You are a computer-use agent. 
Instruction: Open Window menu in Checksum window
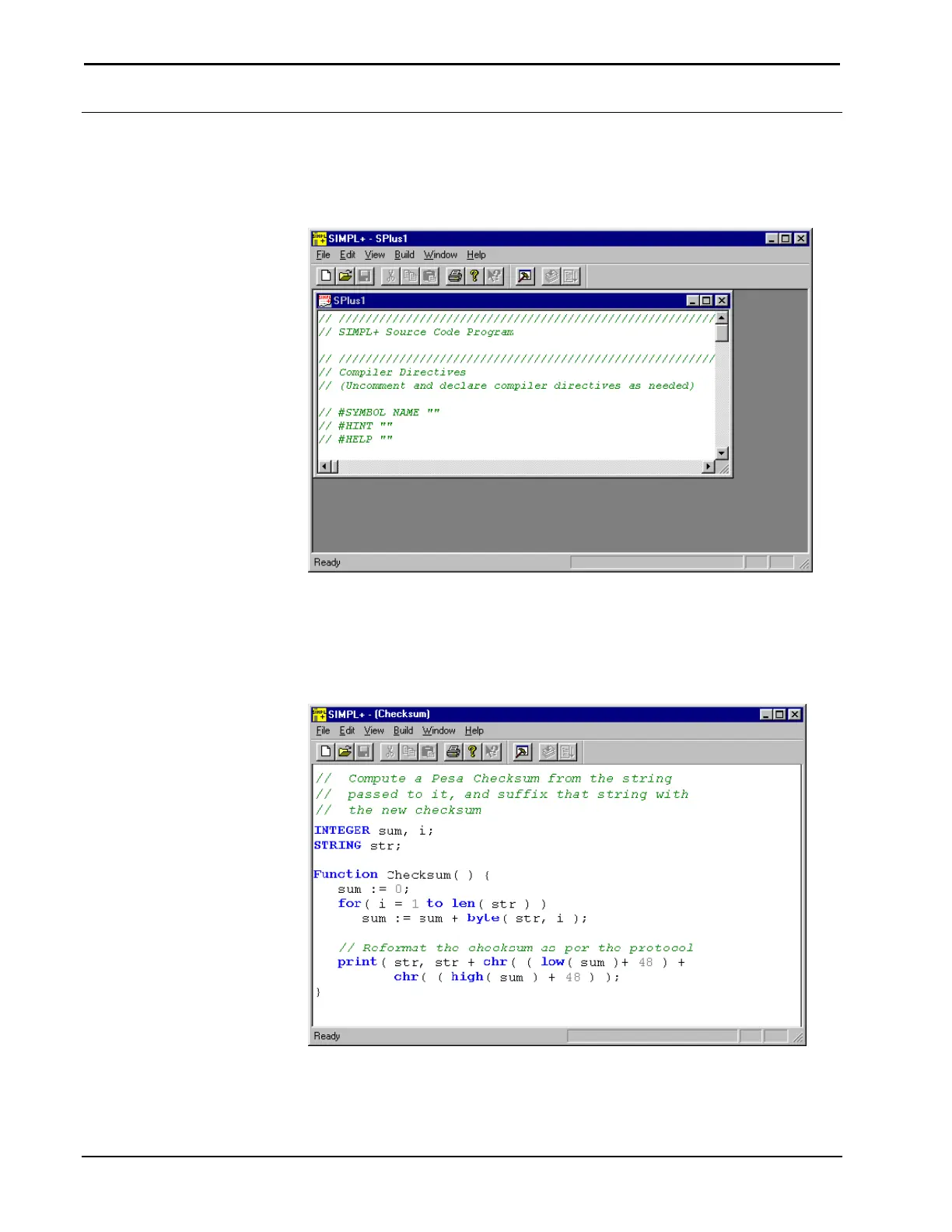439,731
